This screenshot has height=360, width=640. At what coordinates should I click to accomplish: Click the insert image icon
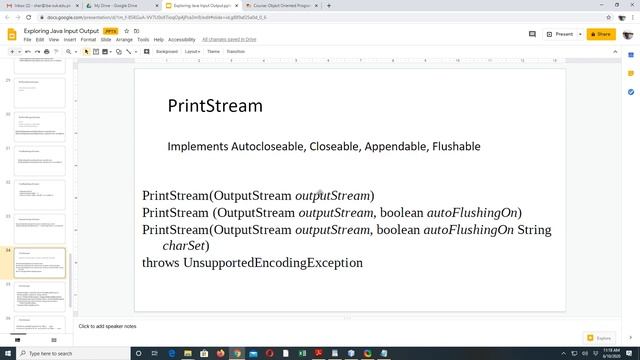click(105, 52)
